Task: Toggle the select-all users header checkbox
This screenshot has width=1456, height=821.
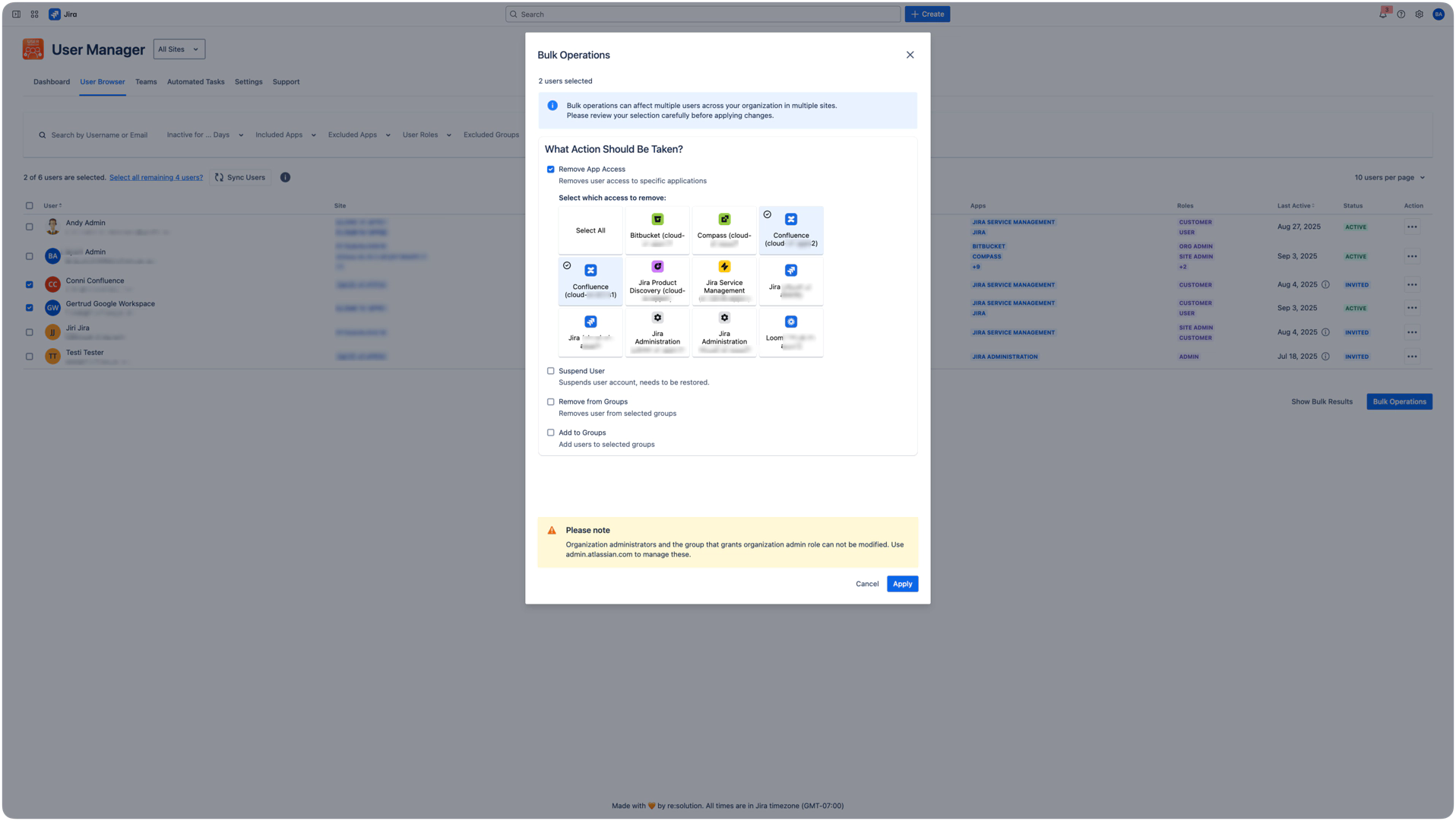Action: click(x=30, y=206)
